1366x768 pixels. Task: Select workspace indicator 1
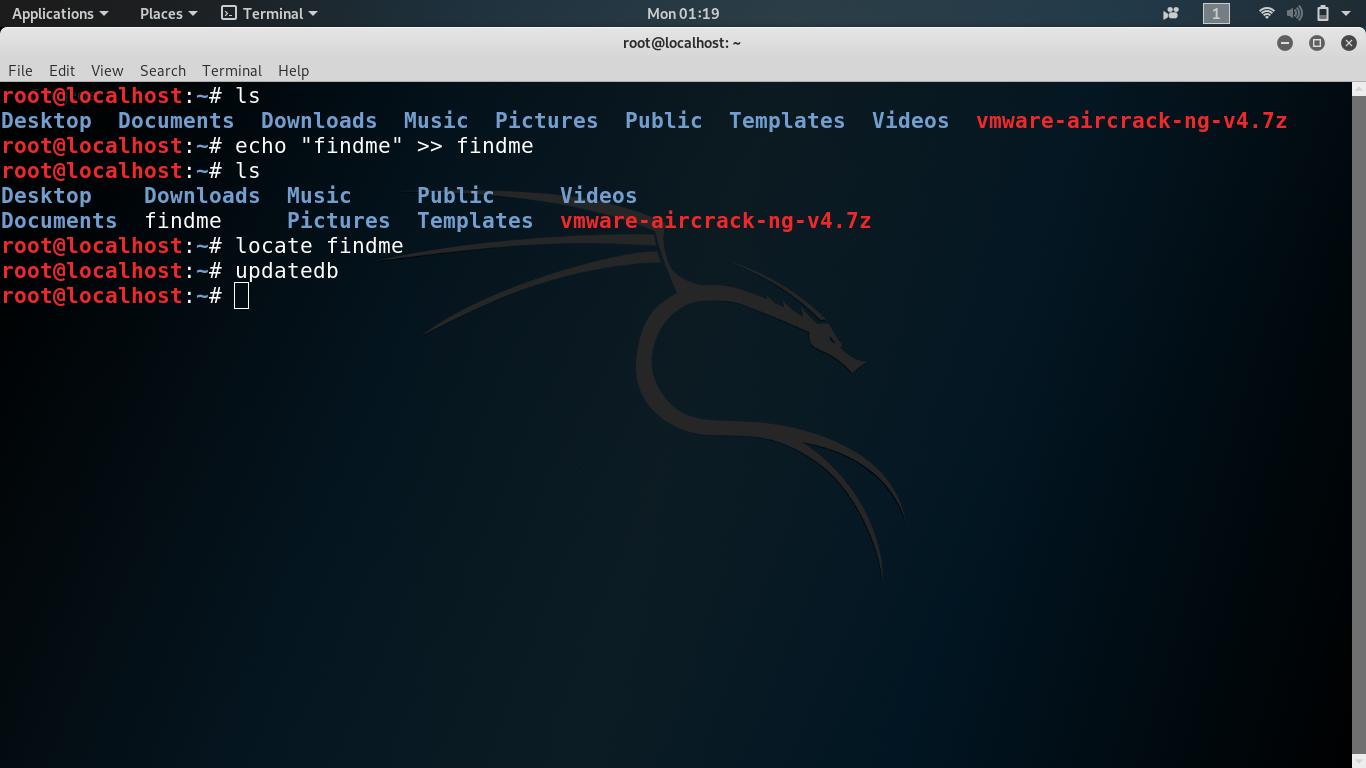click(1216, 13)
